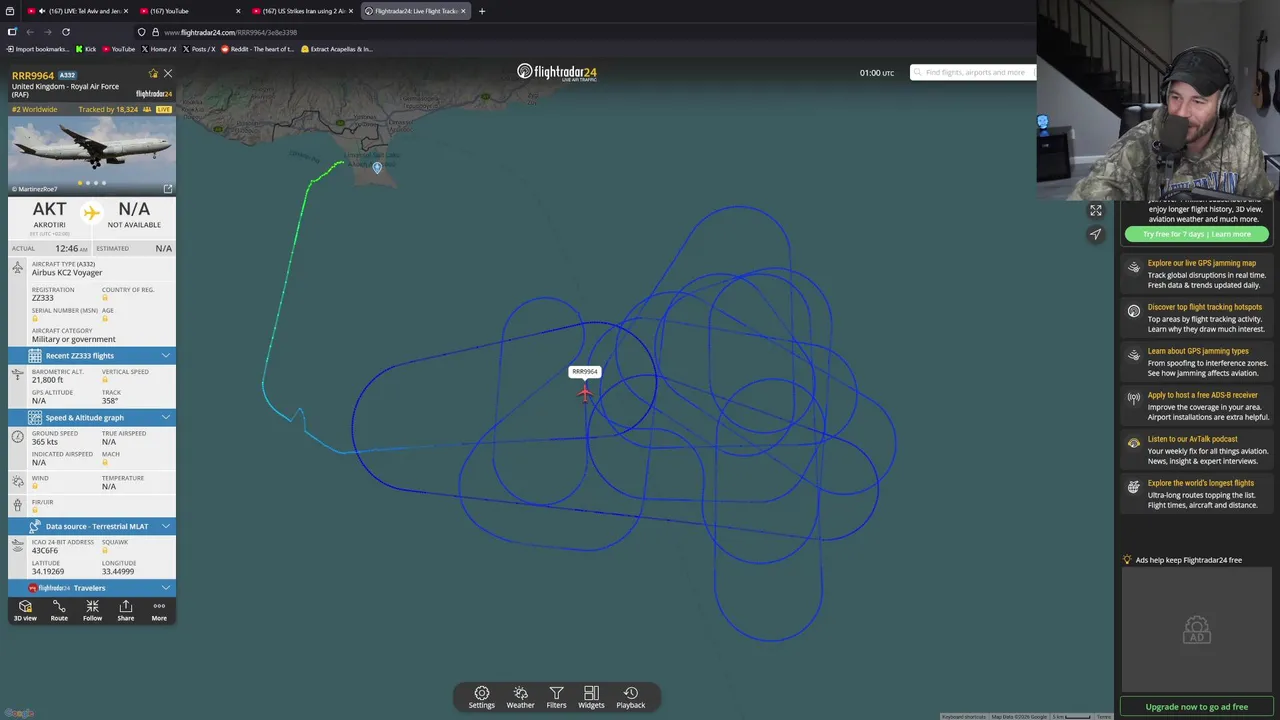Click the locked Country of Reg. padlock

tap(105, 298)
